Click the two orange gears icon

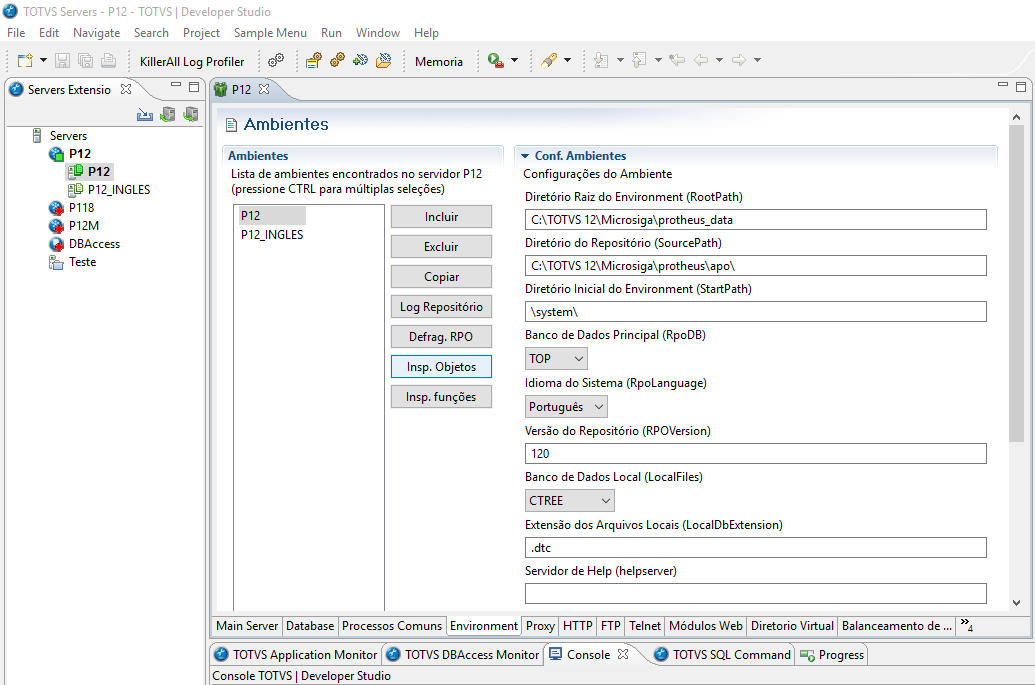(x=337, y=61)
